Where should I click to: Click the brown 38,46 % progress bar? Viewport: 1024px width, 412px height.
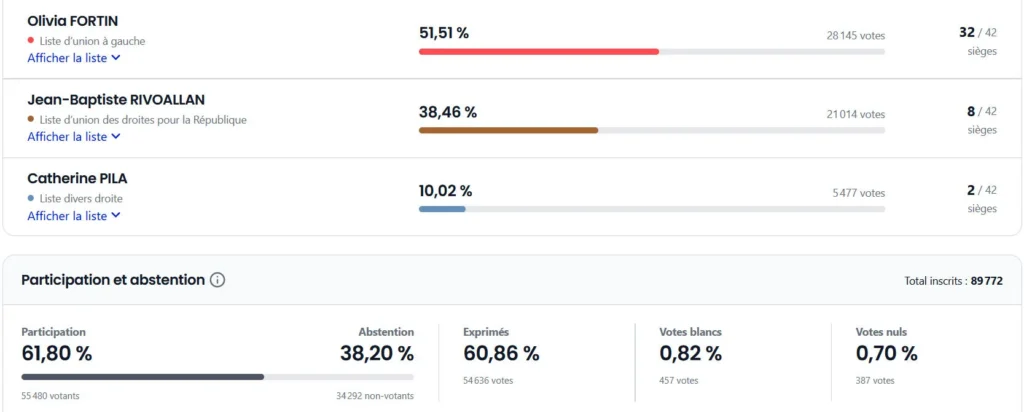508,130
